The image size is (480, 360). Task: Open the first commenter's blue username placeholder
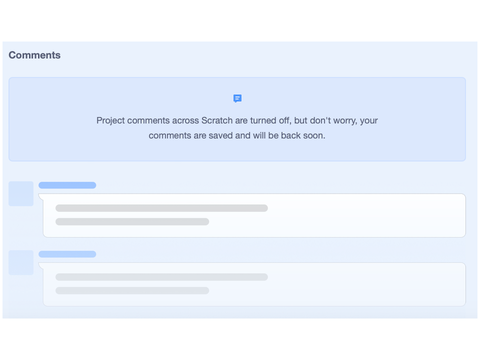pyautogui.click(x=67, y=185)
